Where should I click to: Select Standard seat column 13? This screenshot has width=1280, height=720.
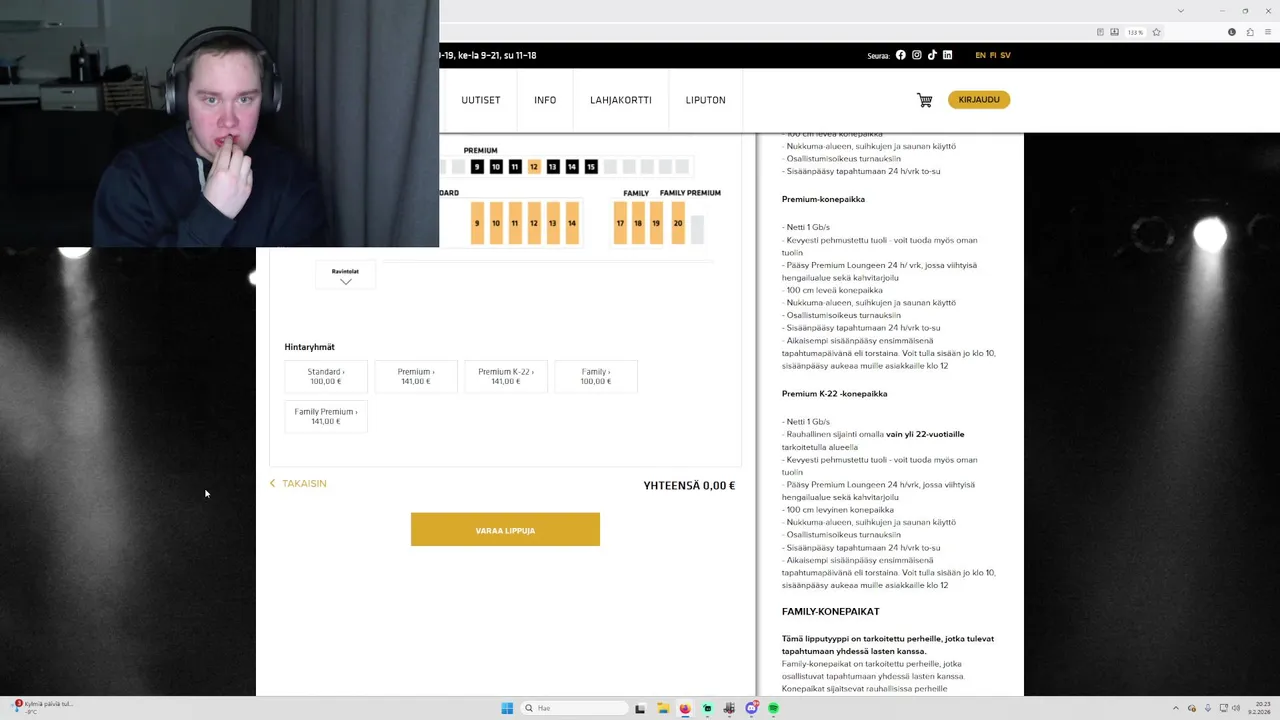pyautogui.click(x=553, y=223)
